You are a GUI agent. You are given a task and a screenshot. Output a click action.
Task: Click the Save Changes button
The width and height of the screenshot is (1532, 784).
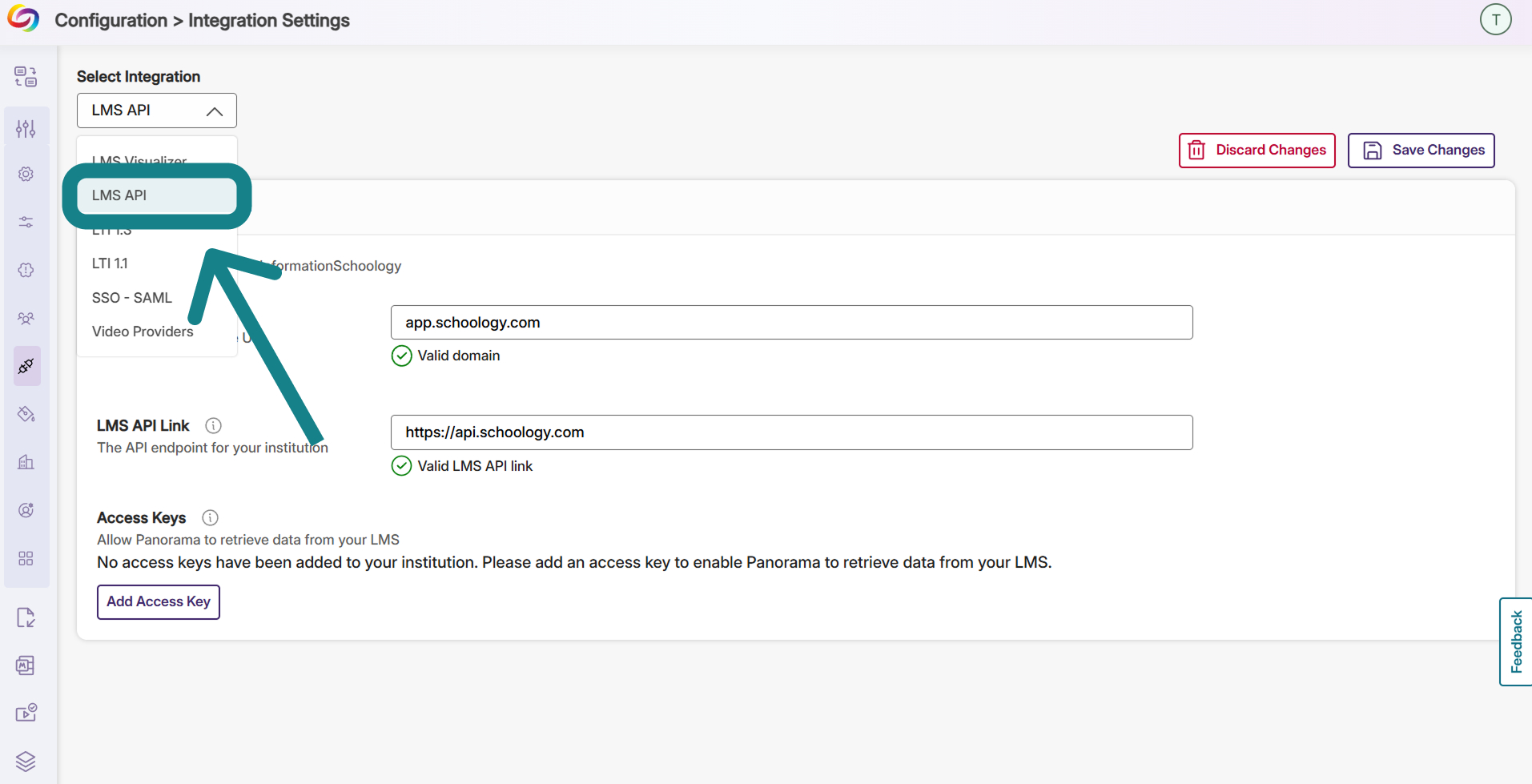click(x=1421, y=151)
